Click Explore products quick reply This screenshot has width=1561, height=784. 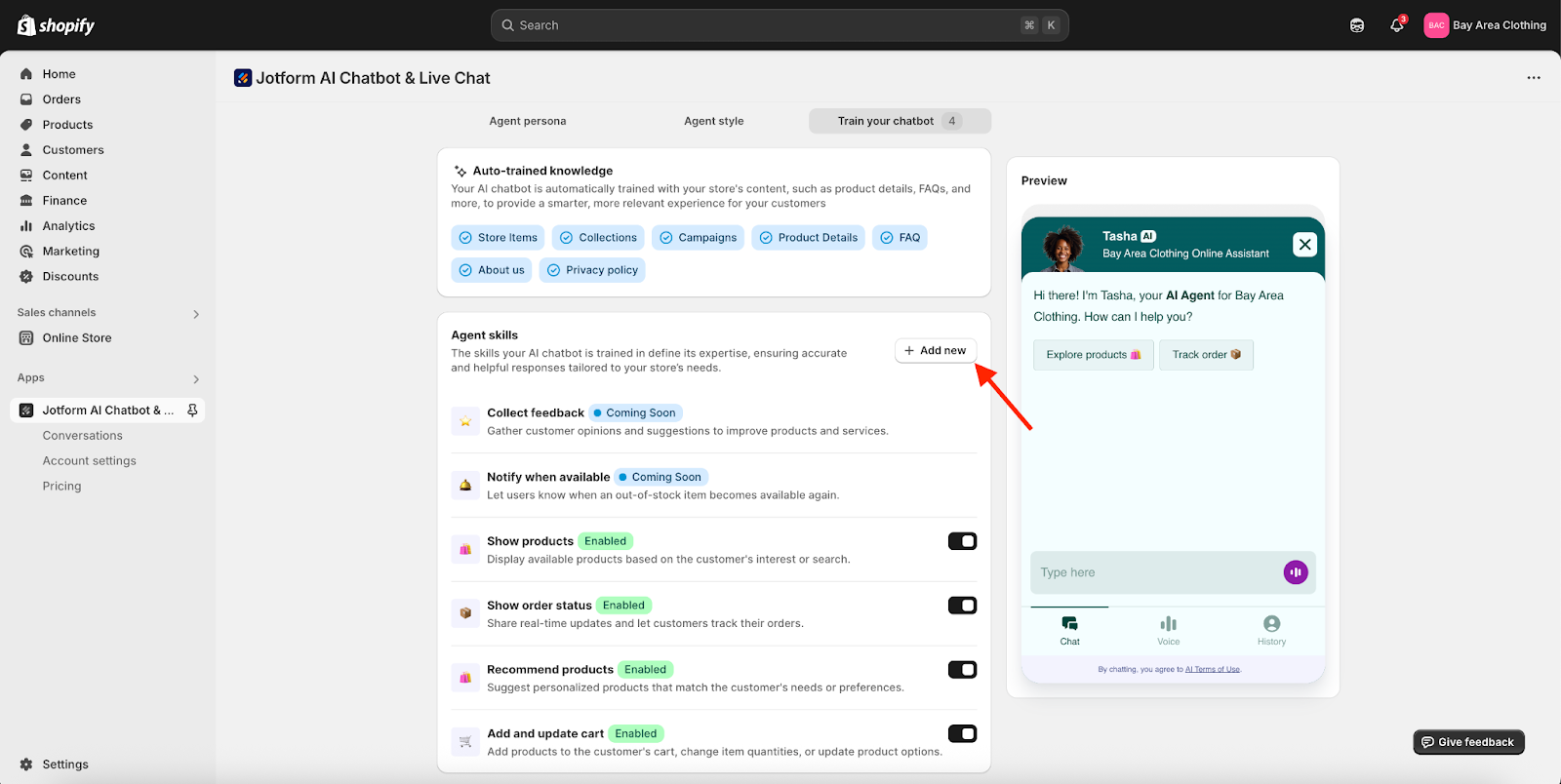(1094, 355)
